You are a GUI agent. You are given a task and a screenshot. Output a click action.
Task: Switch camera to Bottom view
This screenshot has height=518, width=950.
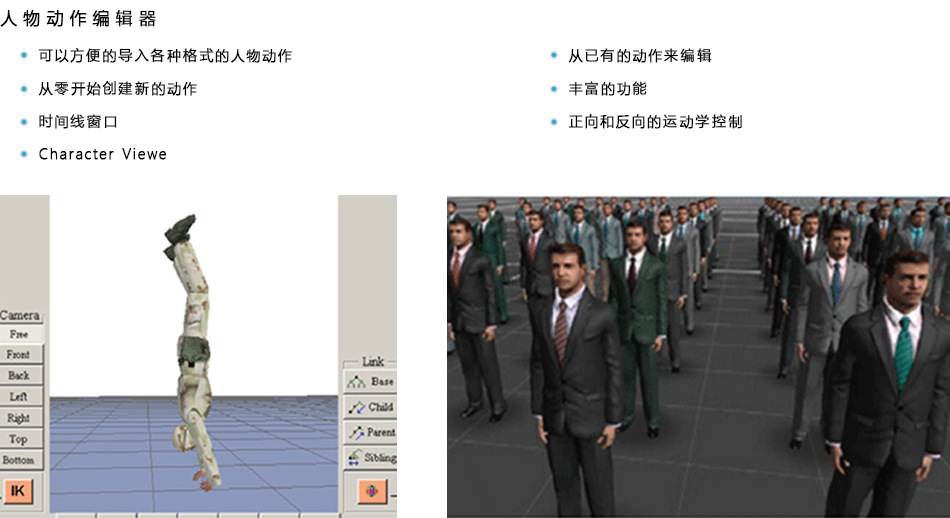(x=20, y=460)
